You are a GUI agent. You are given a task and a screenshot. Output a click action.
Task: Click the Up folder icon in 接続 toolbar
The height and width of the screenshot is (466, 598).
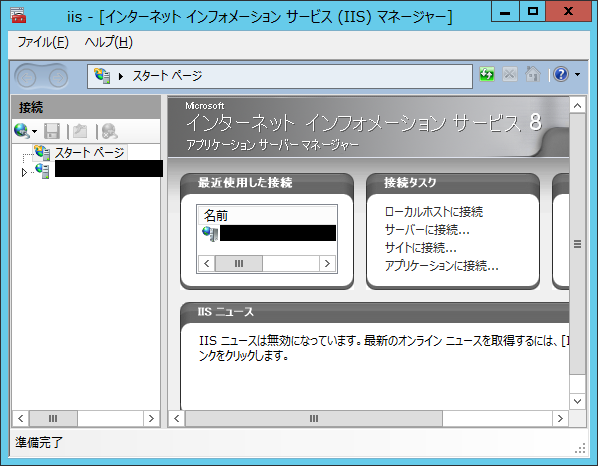[80, 131]
